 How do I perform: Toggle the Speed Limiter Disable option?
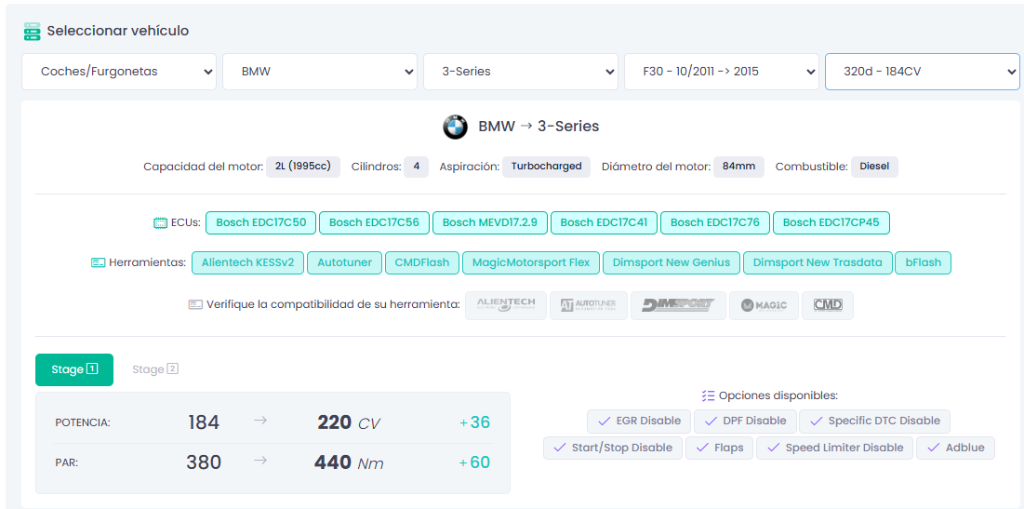835,448
